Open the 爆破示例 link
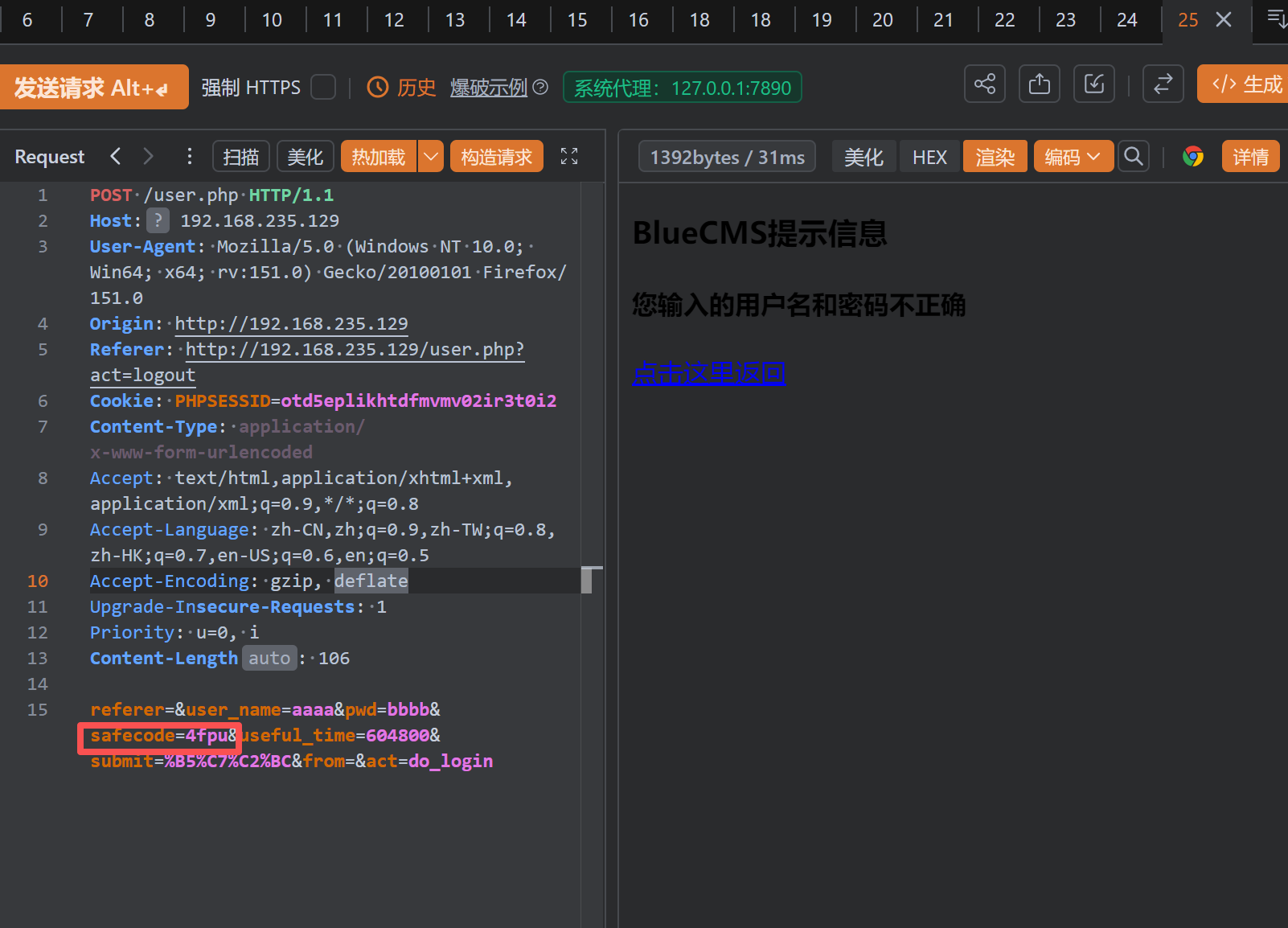Screen dimensions: 1288x928 [489, 87]
